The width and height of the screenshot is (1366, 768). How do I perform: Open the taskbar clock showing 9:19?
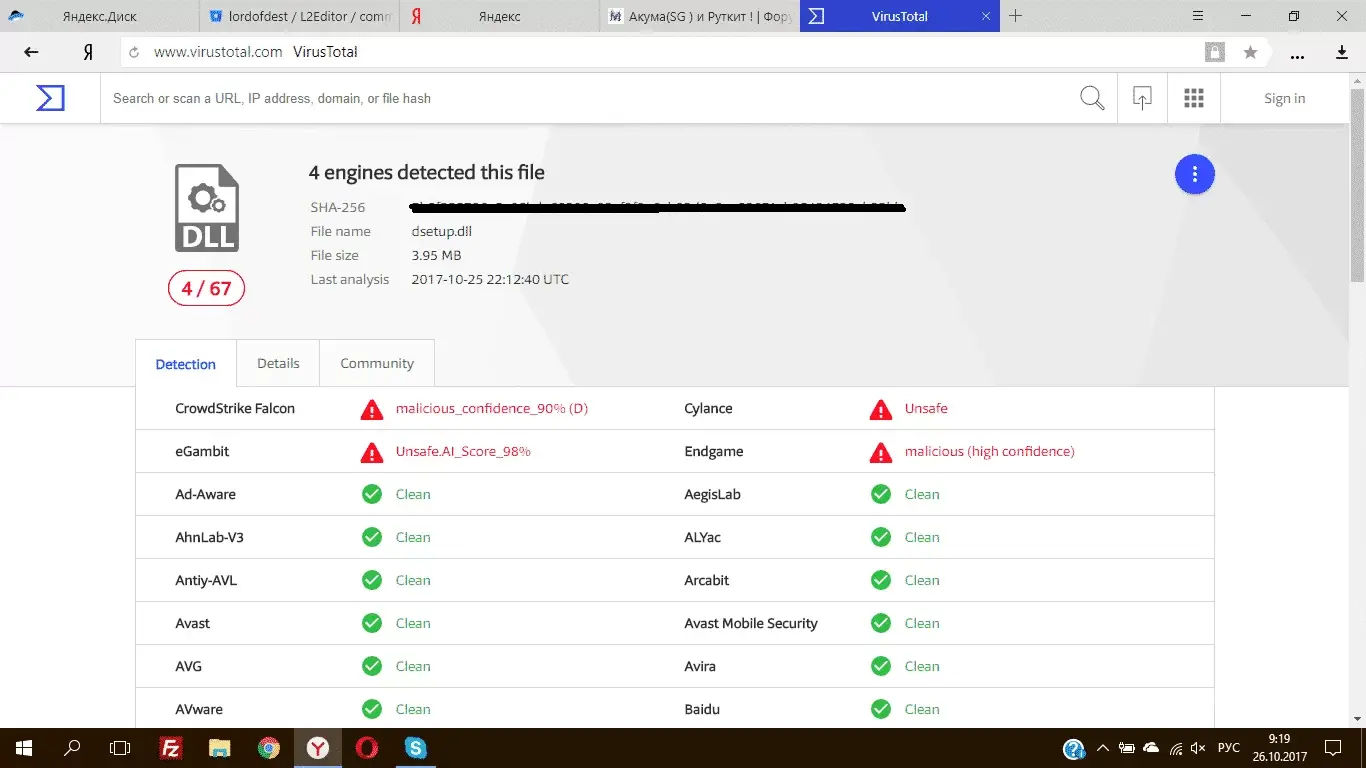[x=1278, y=747]
